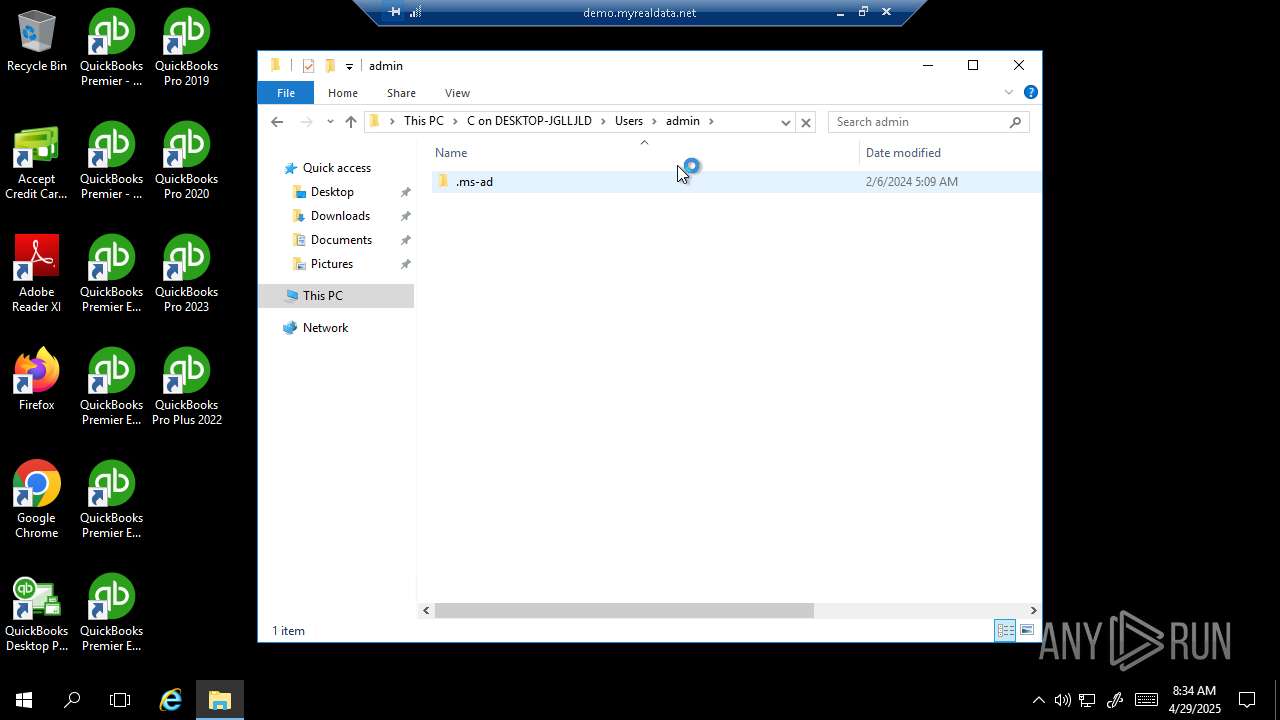Viewport: 1280px width, 720px height.
Task: Open the Home ribbon tab
Action: coord(343,93)
